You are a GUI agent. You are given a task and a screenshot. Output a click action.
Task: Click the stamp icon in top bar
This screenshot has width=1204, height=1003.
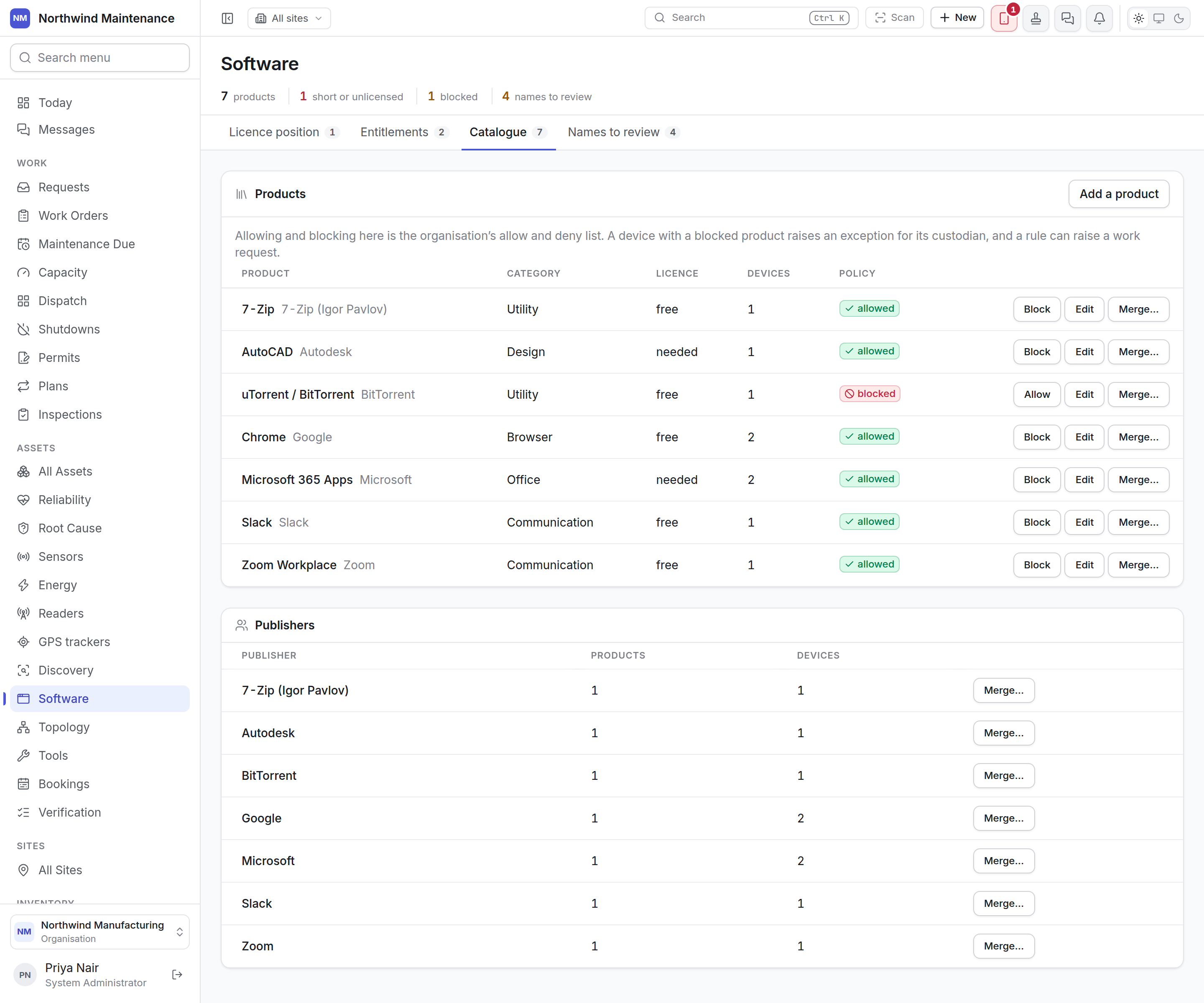click(1036, 18)
